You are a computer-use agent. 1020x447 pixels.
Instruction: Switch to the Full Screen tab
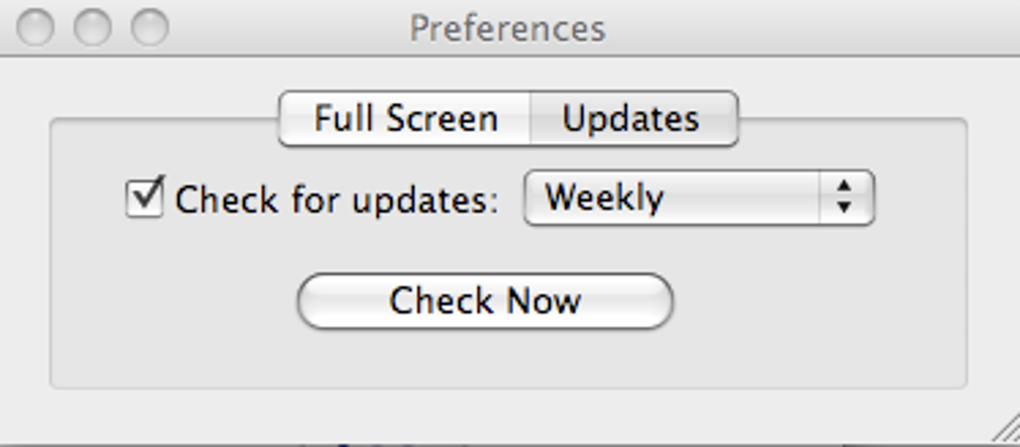405,119
